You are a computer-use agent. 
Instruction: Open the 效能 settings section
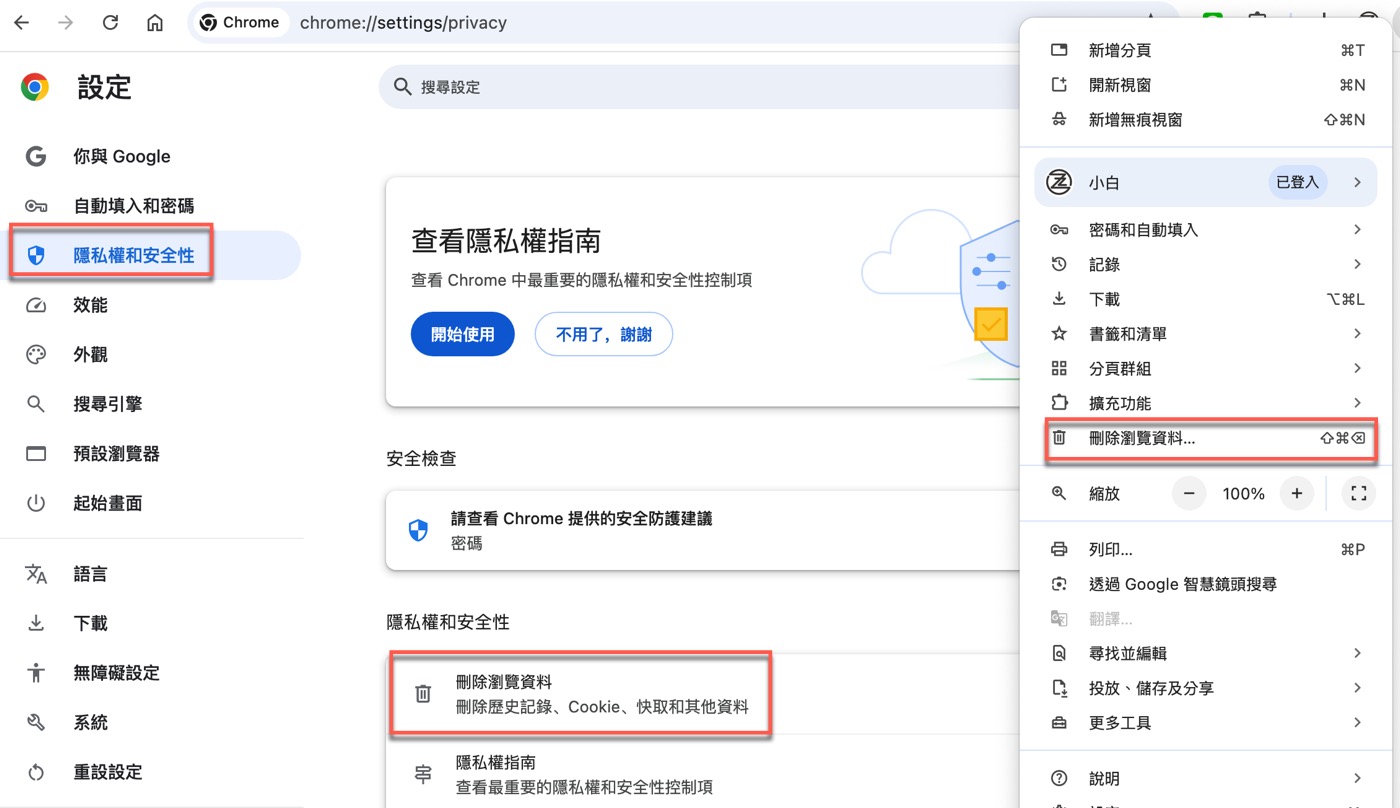point(150,305)
